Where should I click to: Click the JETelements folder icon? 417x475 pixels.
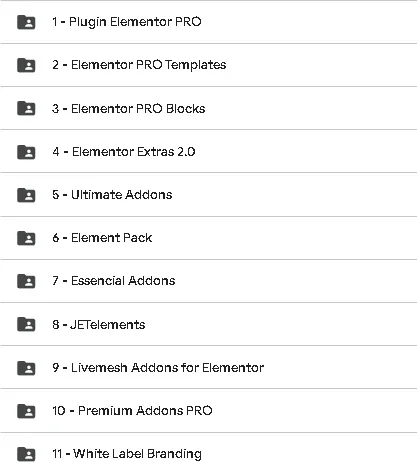click(26, 324)
